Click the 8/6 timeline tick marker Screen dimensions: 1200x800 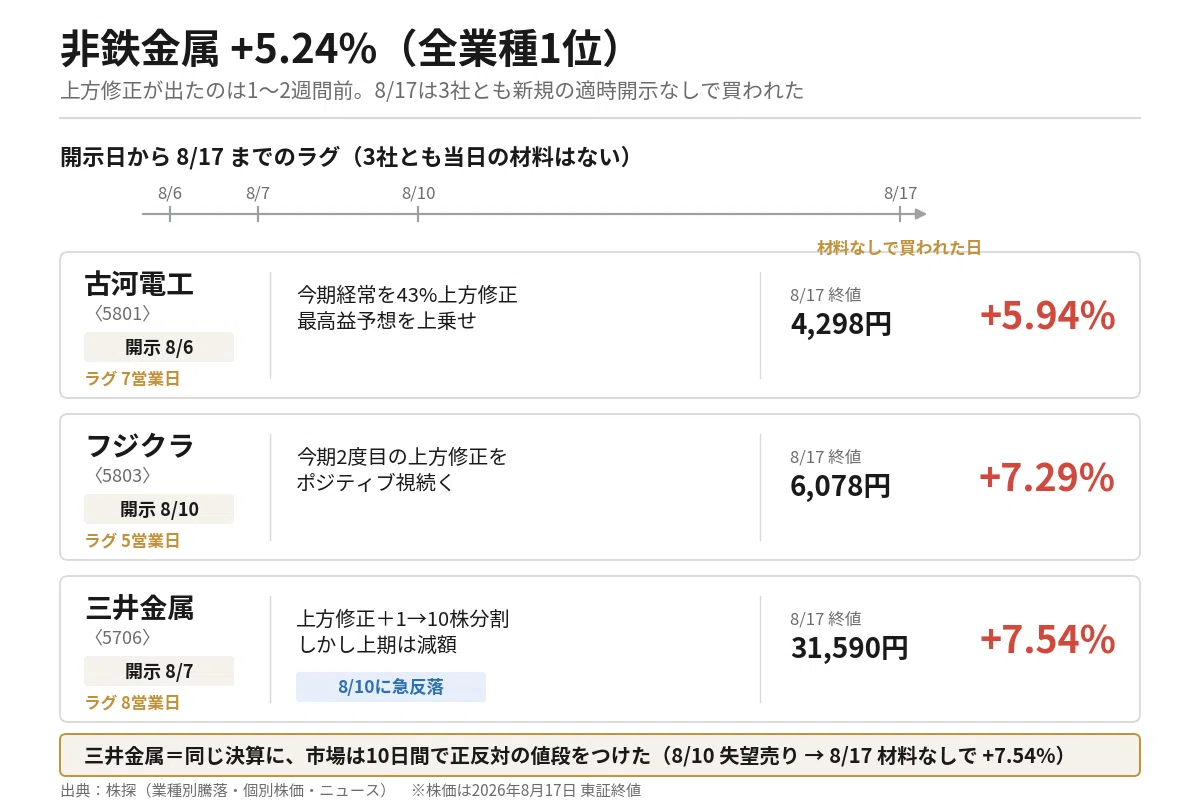[170, 213]
